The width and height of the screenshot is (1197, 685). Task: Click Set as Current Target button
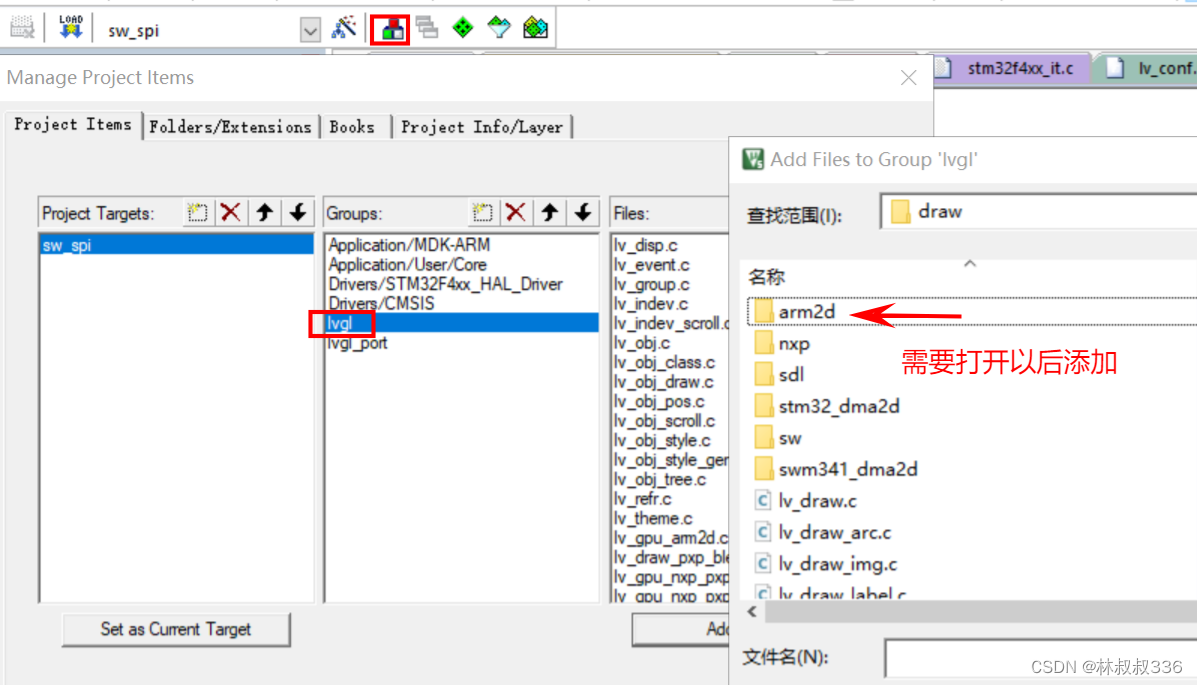(176, 629)
